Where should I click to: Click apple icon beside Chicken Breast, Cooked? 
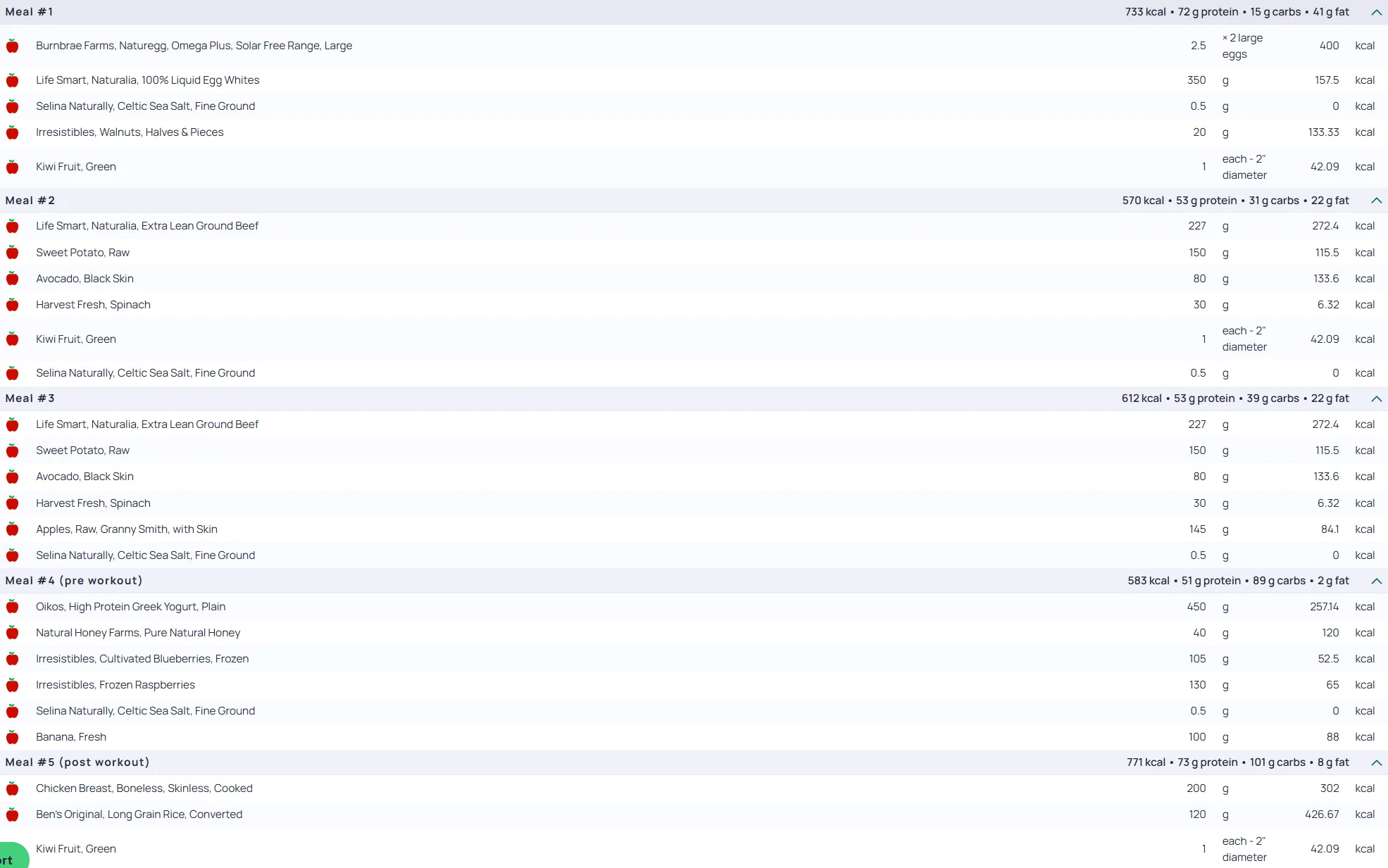pyautogui.click(x=13, y=788)
